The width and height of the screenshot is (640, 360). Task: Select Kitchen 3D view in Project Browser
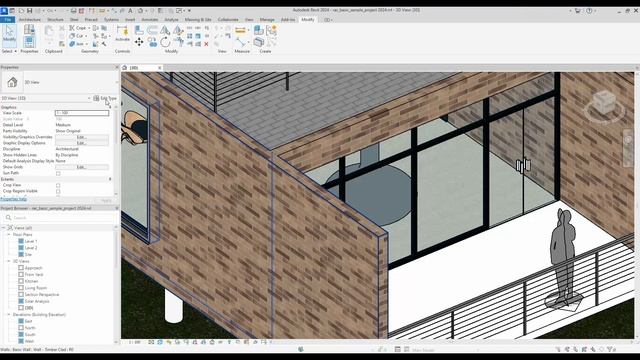[x=31, y=281]
